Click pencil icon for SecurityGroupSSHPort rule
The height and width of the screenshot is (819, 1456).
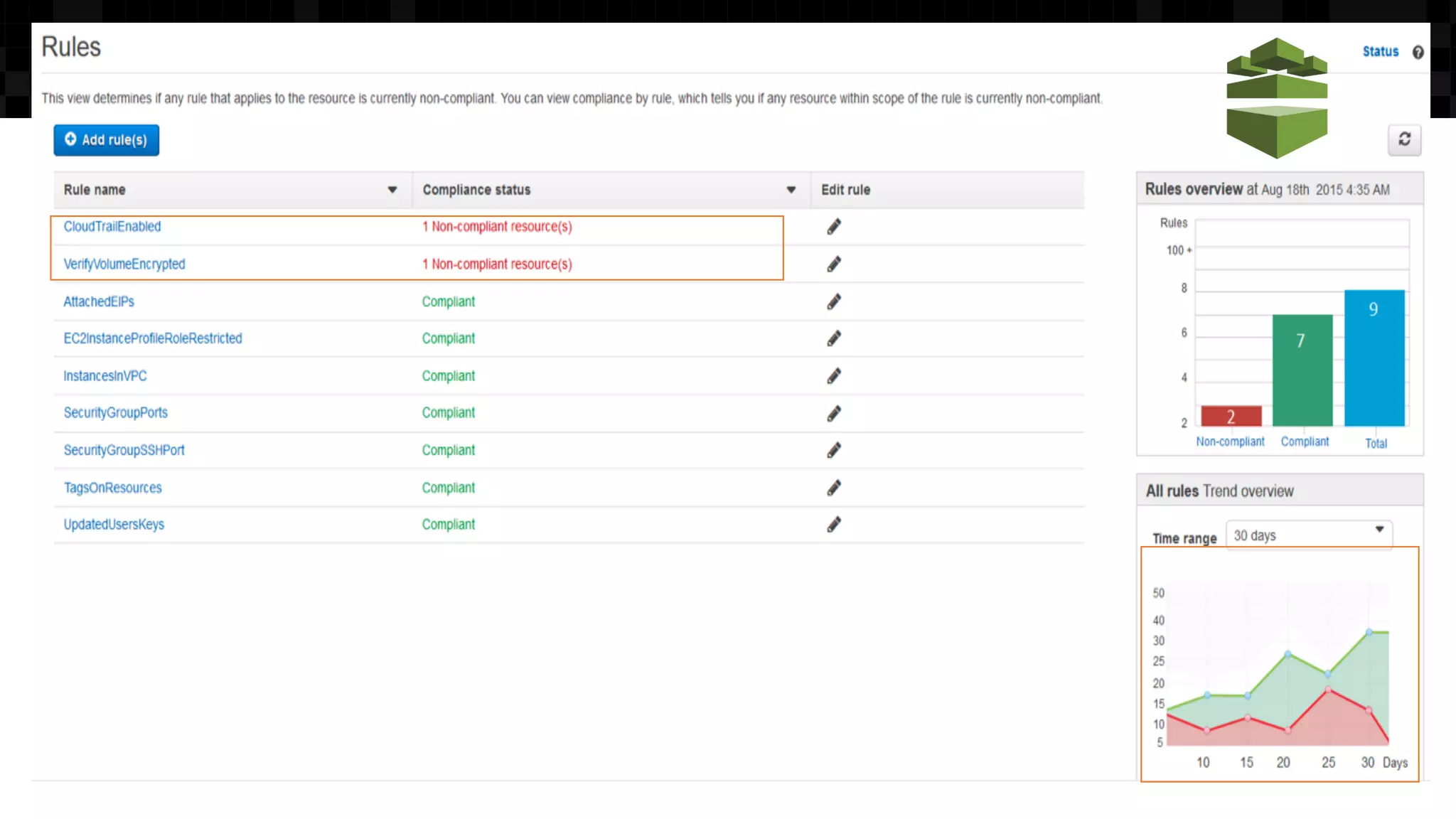(834, 451)
